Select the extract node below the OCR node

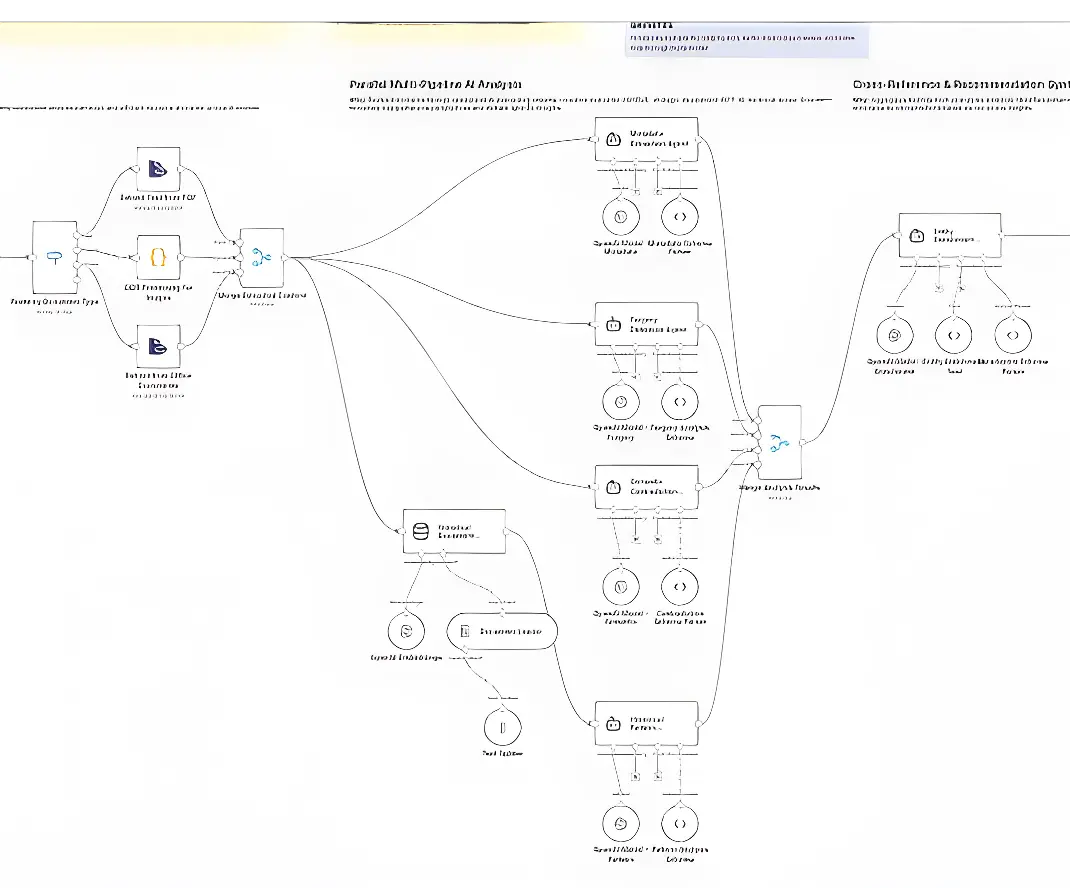click(x=158, y=346)
